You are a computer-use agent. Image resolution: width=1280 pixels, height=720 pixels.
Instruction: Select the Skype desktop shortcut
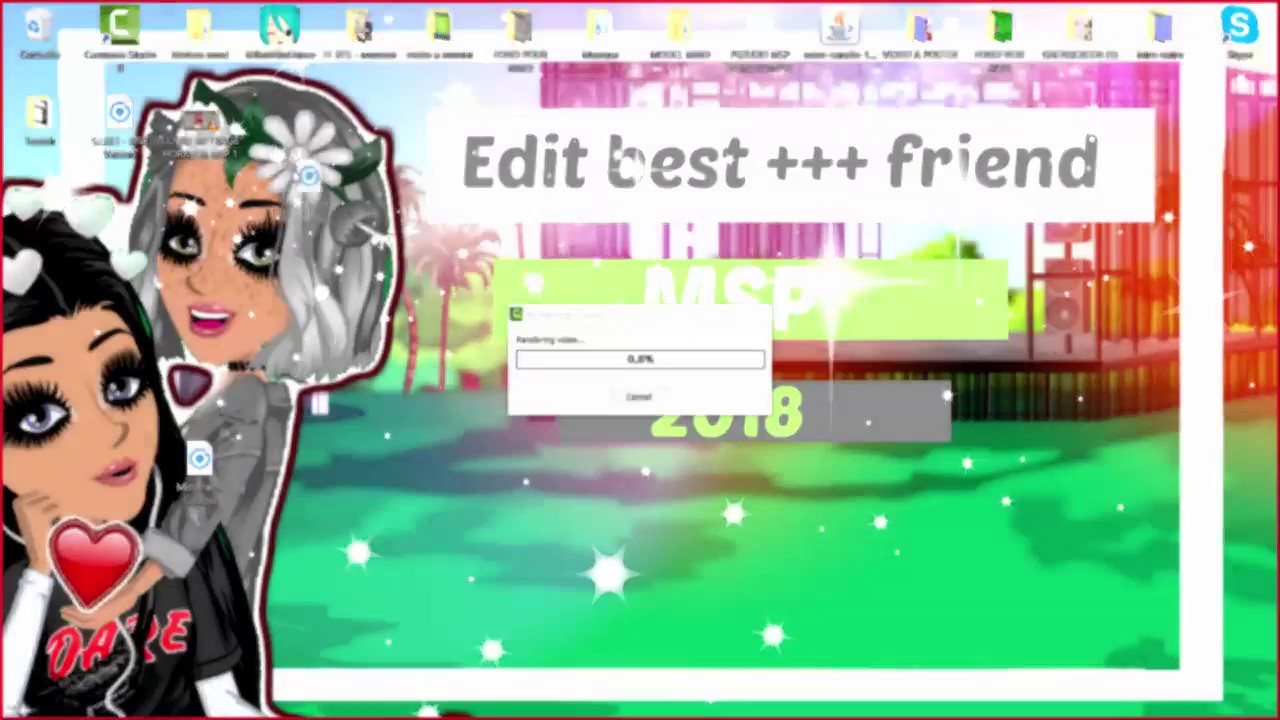(x=1239, y=26)
